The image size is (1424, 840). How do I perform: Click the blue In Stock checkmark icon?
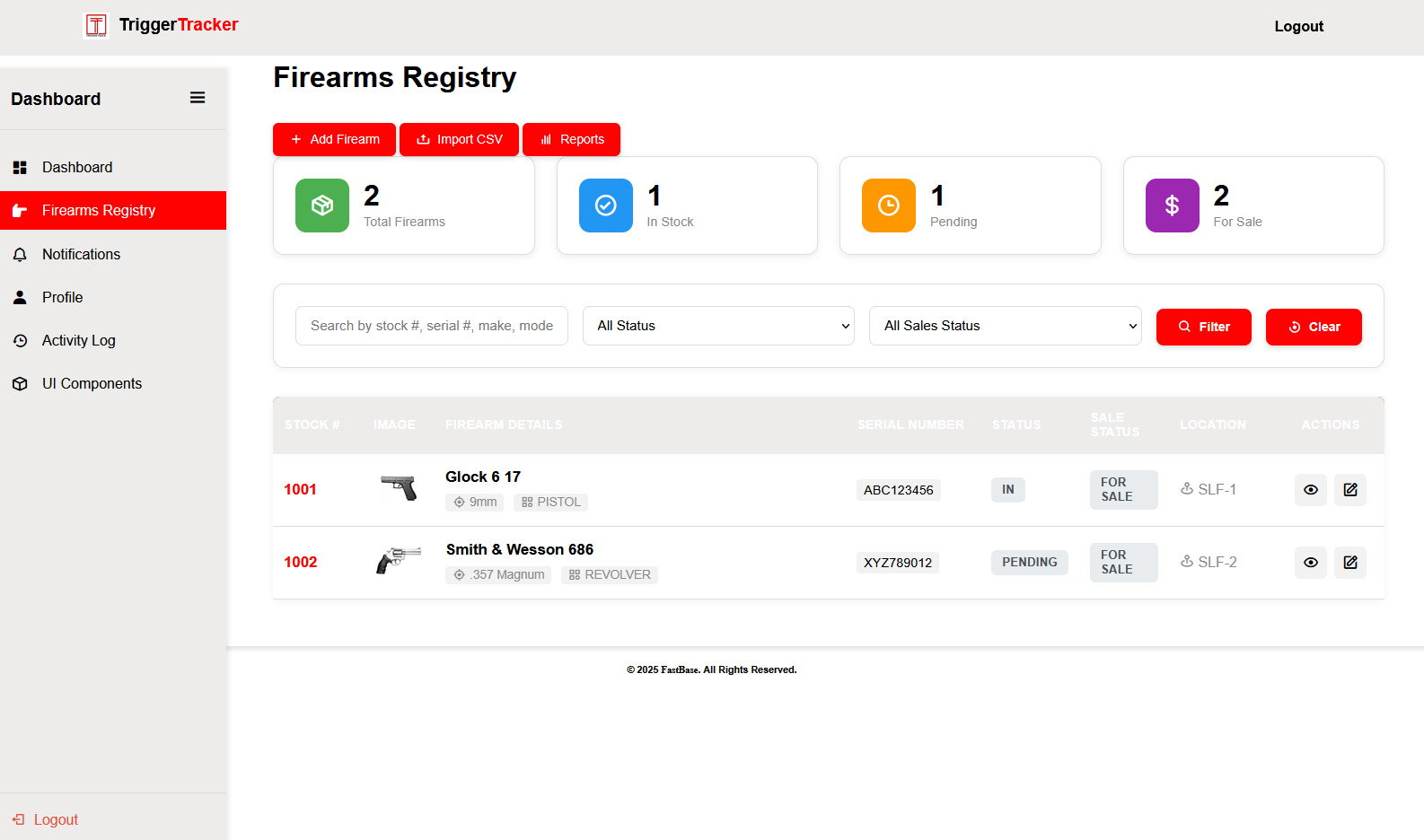coord(605,206)
